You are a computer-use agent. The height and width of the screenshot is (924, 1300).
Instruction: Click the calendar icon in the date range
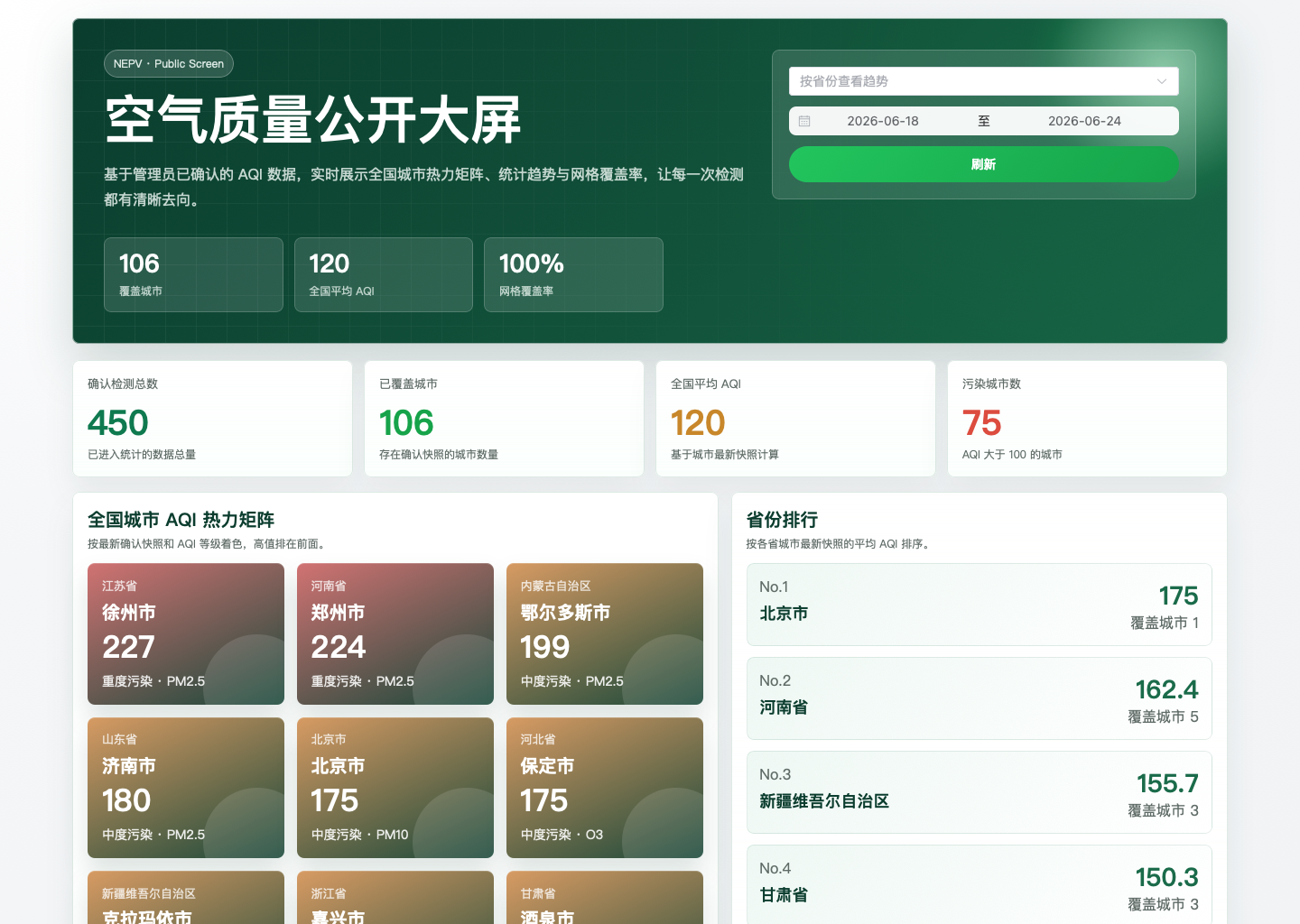pyautogui.click(x=804, y=121)
